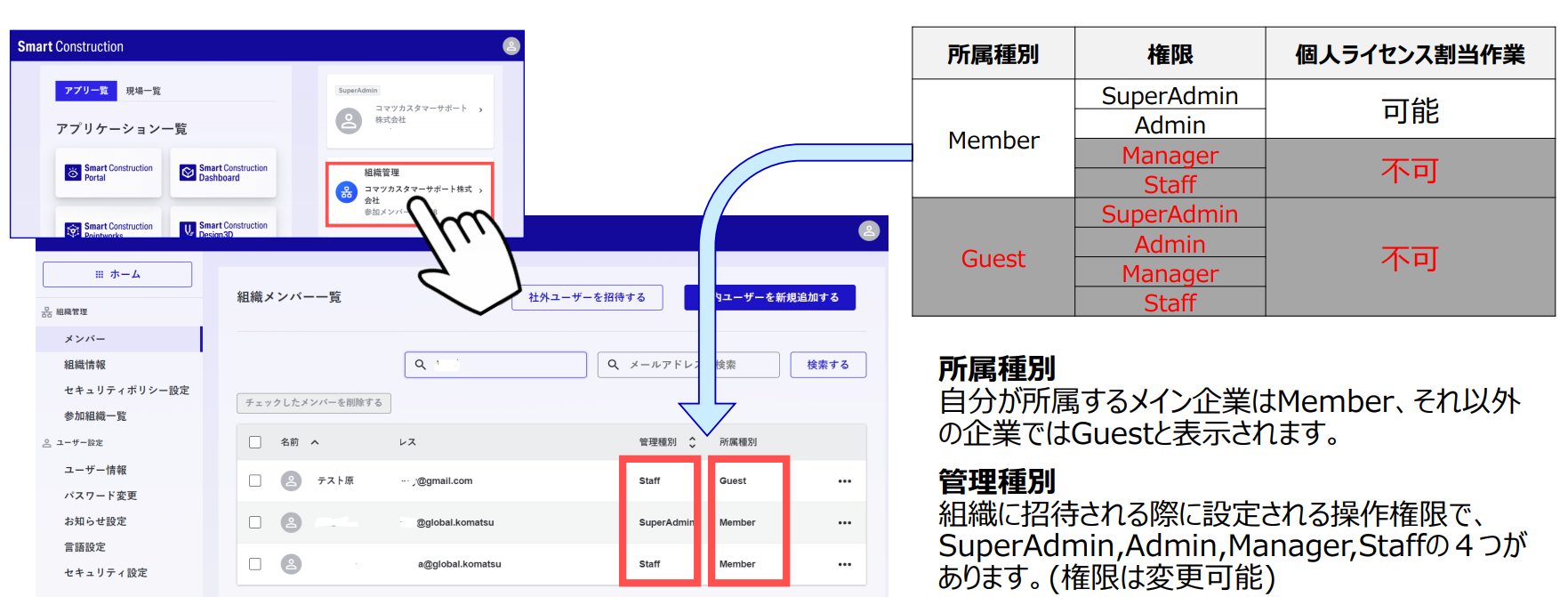Click the 組織メンバー一覧 page heading

point(289,297)
